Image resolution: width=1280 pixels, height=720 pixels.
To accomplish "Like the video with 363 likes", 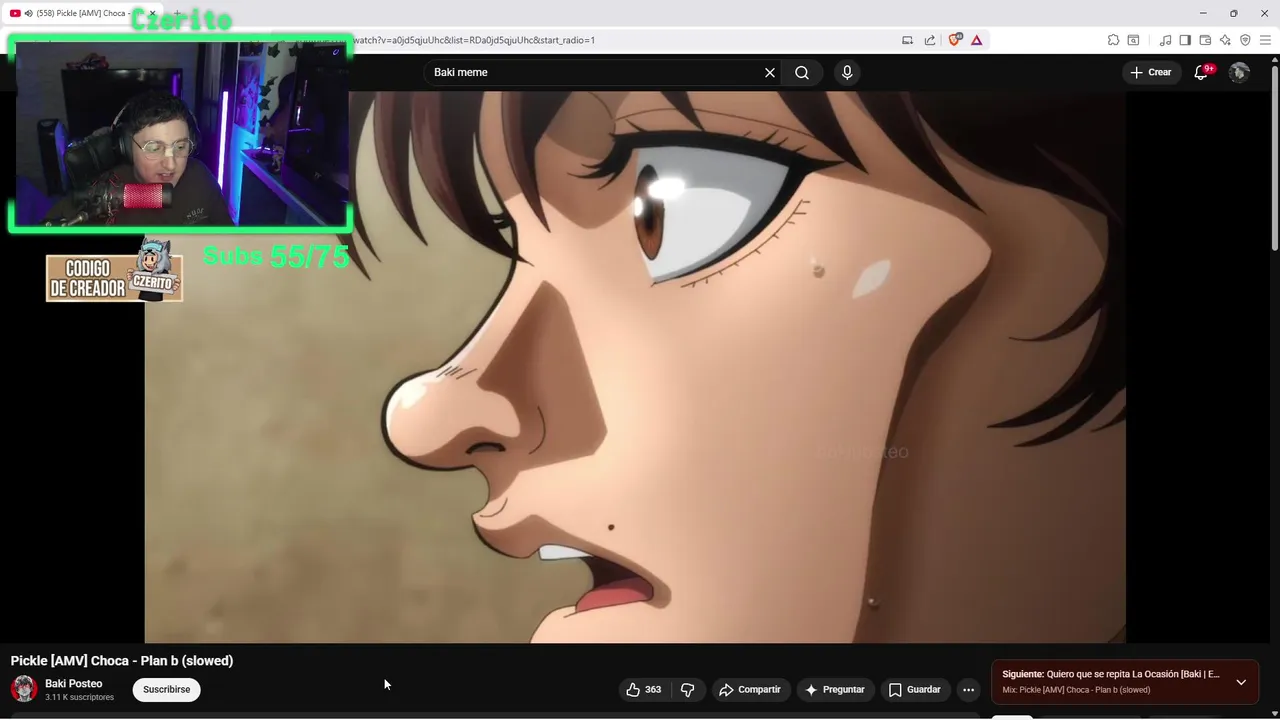I will pyautogui.click(x=643, y=689).
